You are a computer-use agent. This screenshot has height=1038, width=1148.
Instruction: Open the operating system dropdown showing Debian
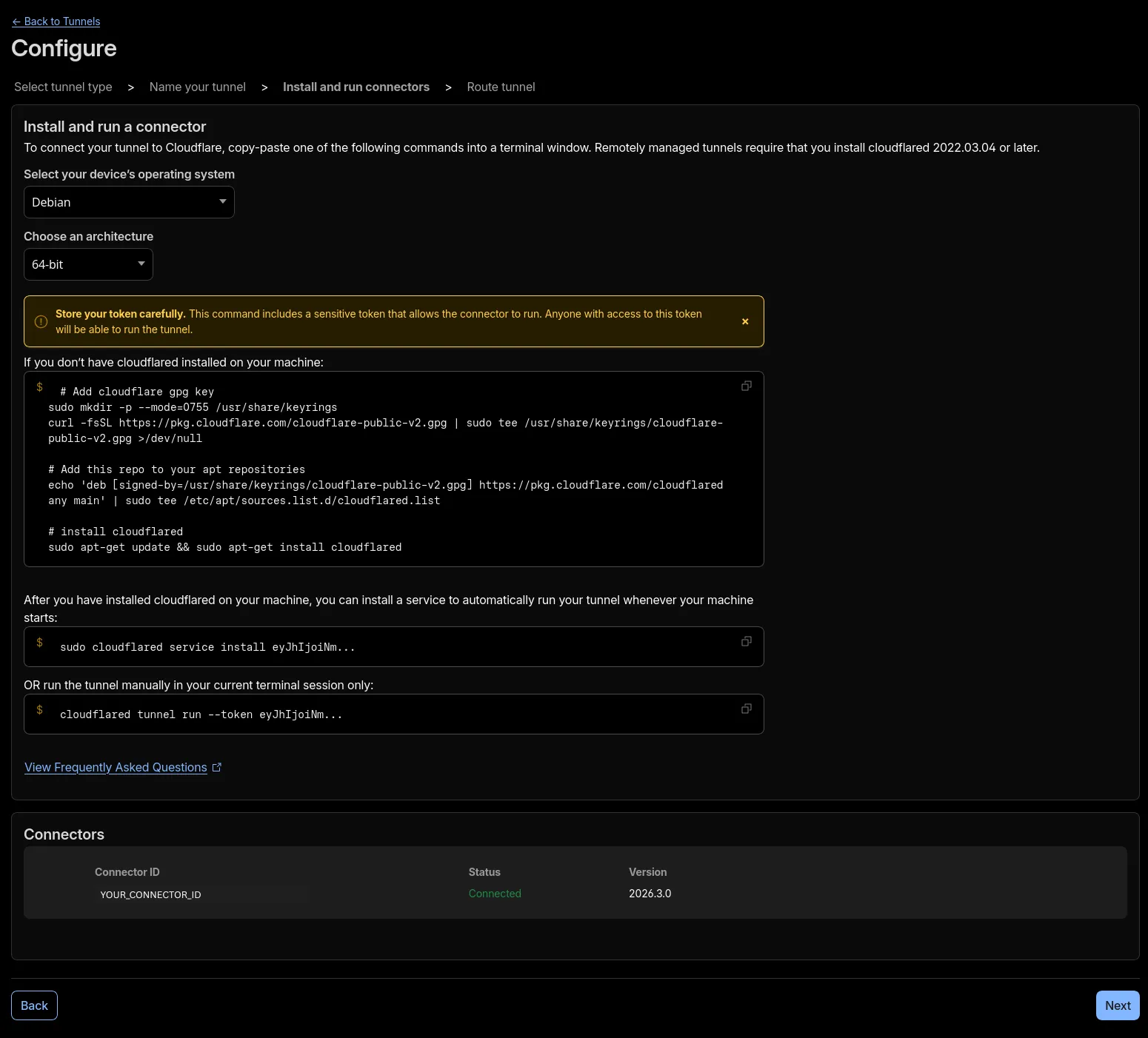point(129,202)
